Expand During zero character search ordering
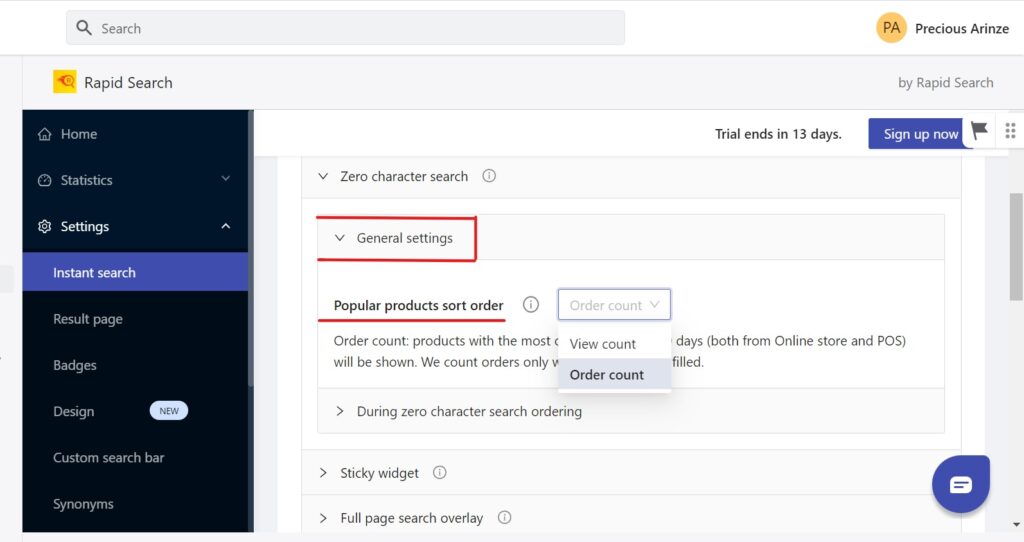Viewport: 1024px width, 542px height. tap(340, 411)
